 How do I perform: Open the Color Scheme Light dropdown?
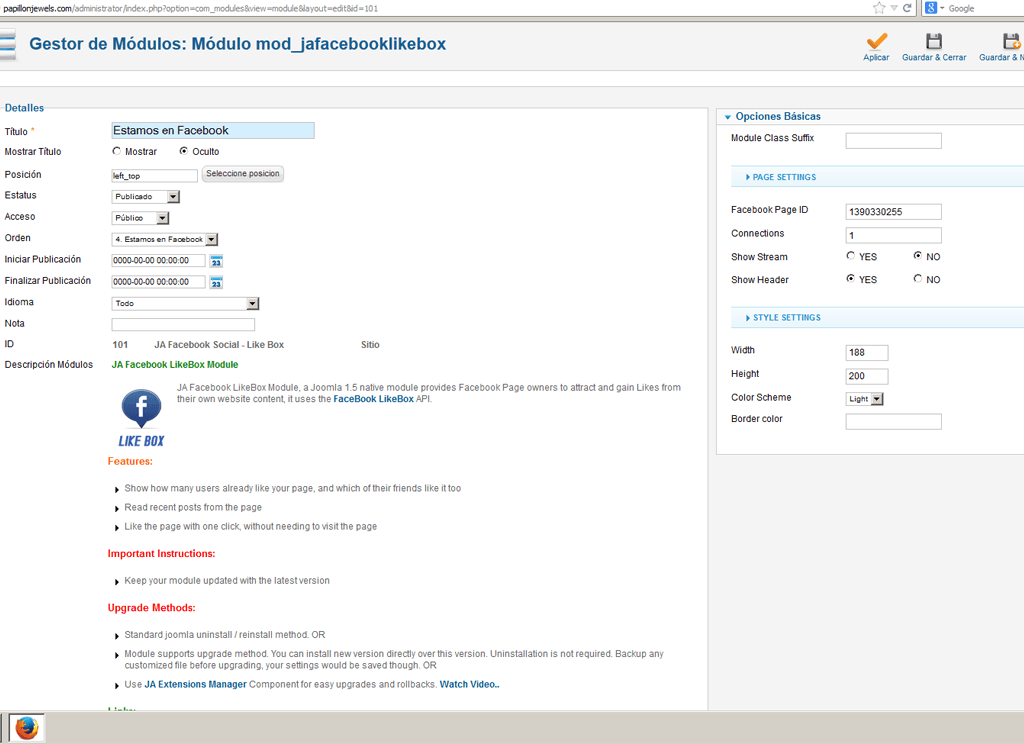tap(865, 399)
